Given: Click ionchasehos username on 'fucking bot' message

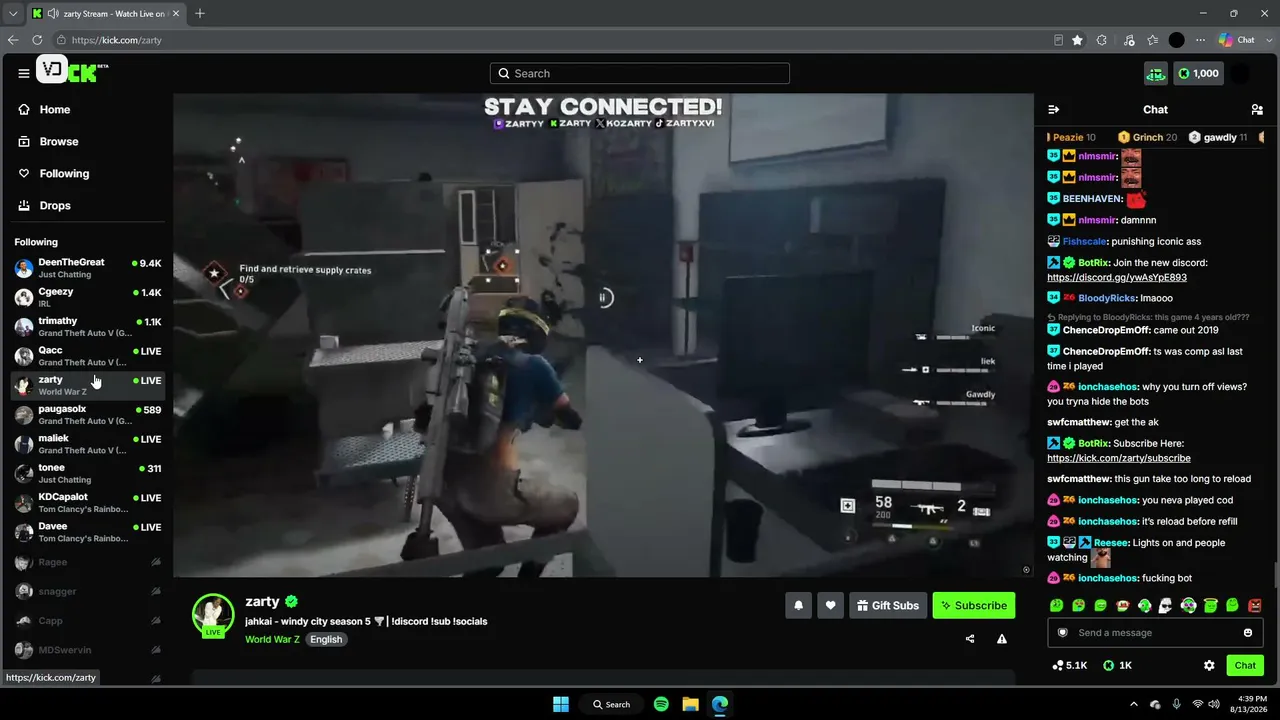Looking at the screenshot, I should pyautogui.click(x=1108, y=578).
